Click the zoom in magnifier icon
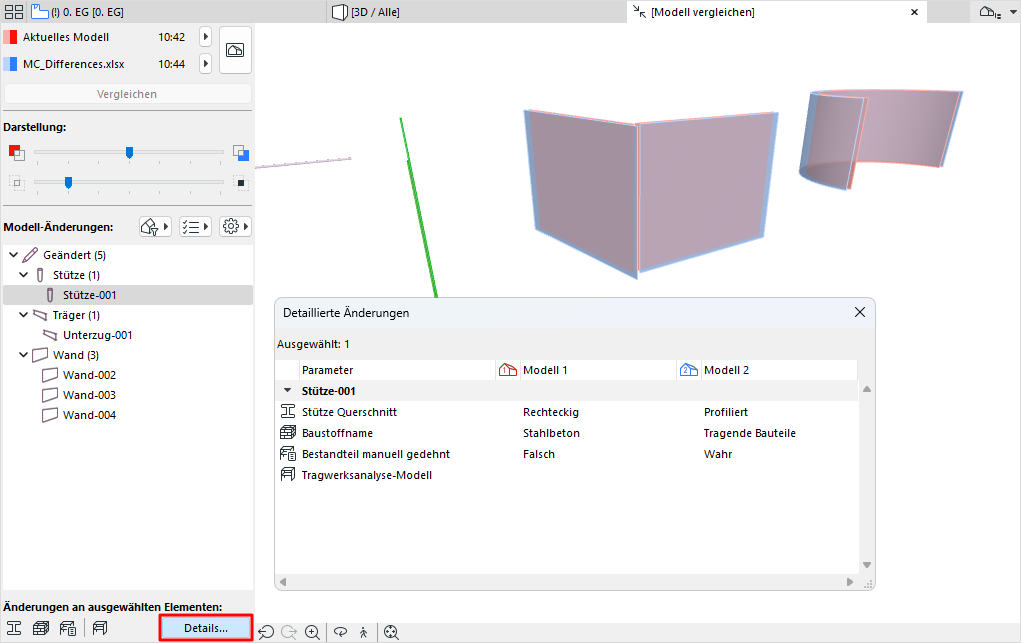The width and height of the screenshot is (1021, 643). coord(313,632)
